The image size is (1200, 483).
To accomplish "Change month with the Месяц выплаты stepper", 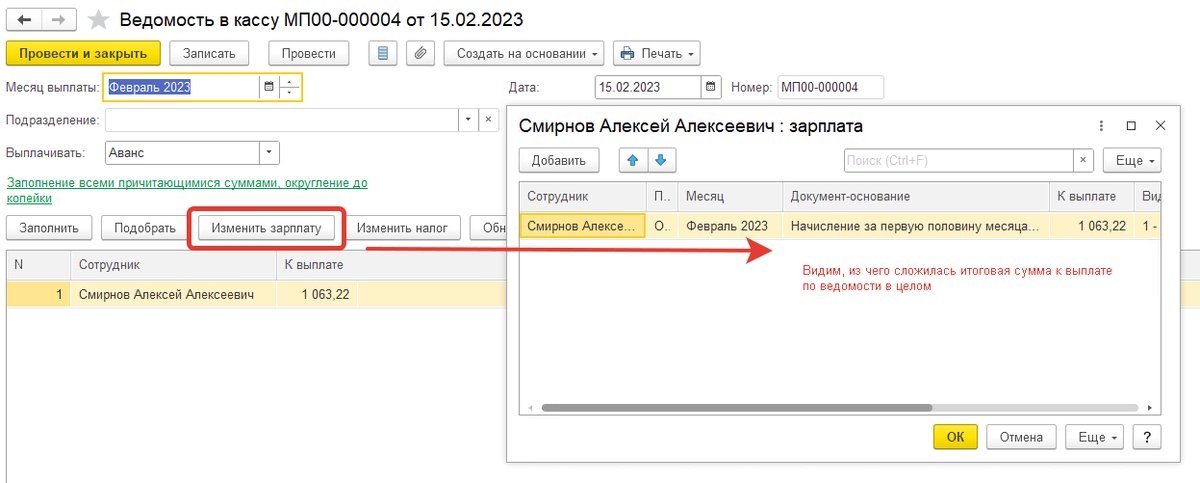I will click(x=288, y=87).
